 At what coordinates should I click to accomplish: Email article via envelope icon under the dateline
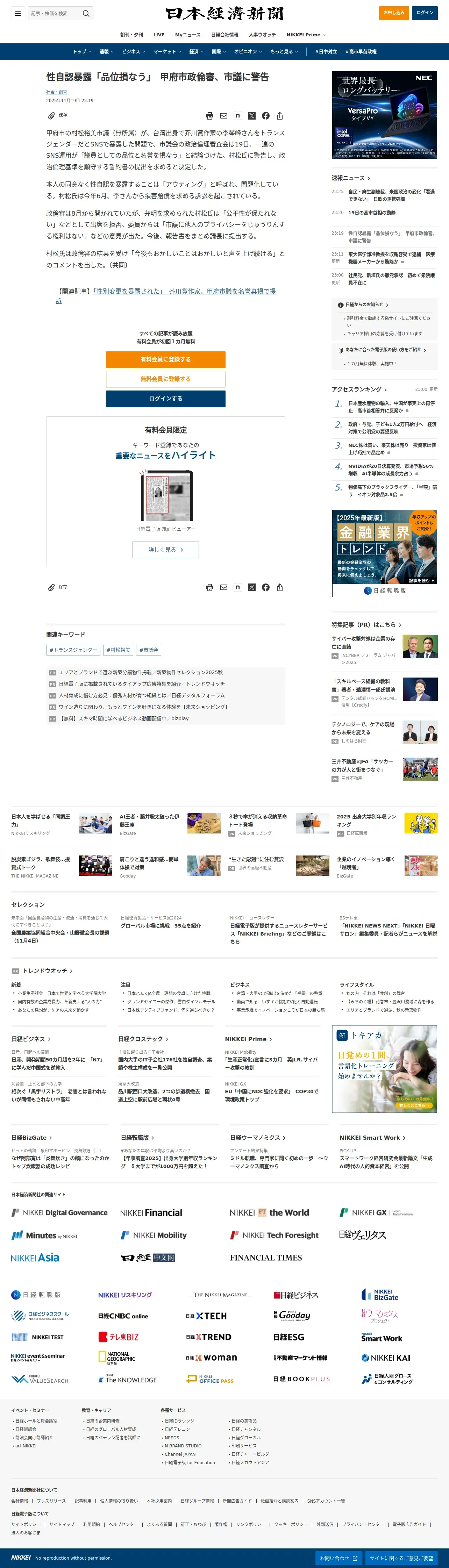(223, 116)
